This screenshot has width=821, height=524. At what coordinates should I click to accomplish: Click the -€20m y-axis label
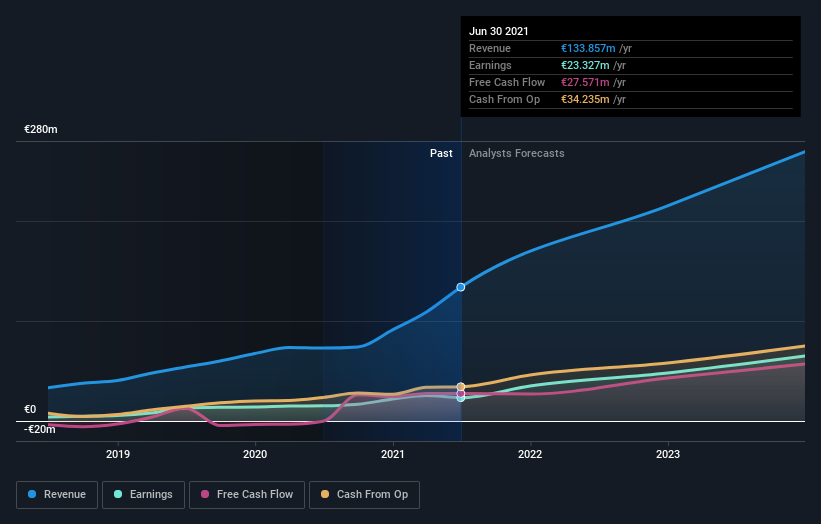click(x=39, y=429)
